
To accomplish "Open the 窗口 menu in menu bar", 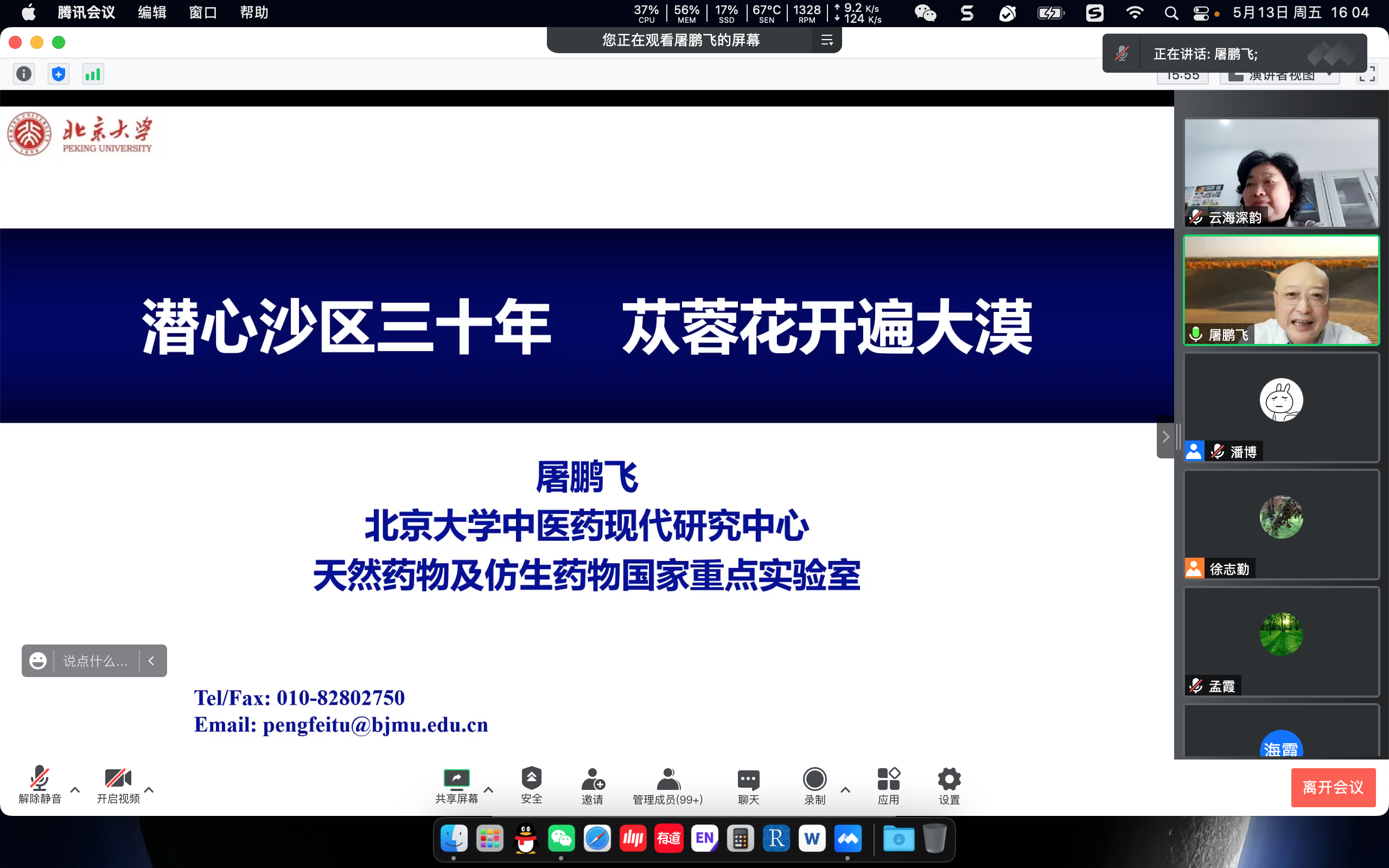I will (202, 12).
